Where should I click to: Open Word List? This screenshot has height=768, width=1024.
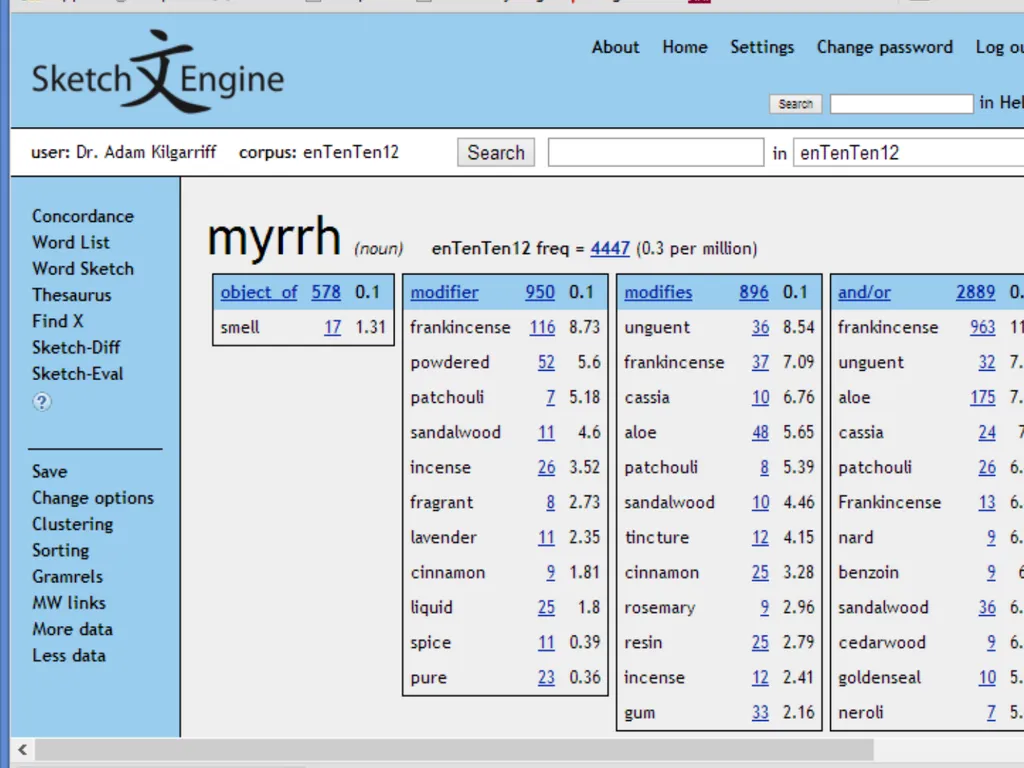(x=71, y=242)
